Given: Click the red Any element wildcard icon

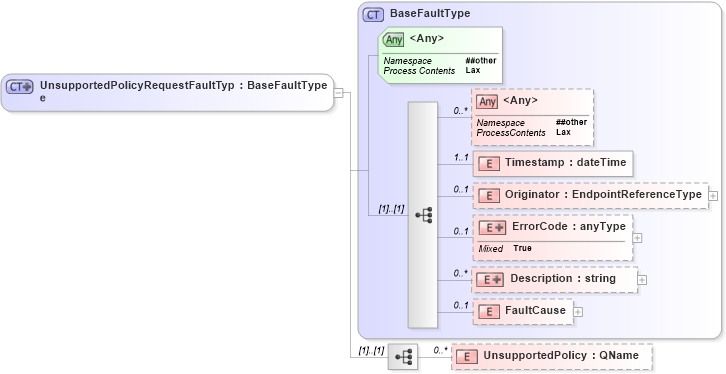Looking at the screenshot, I should pos(487,101).
